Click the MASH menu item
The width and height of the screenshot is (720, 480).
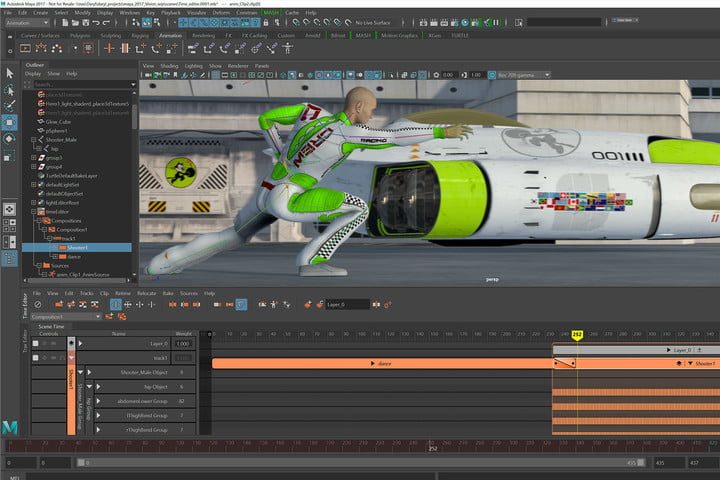[271, 13]
